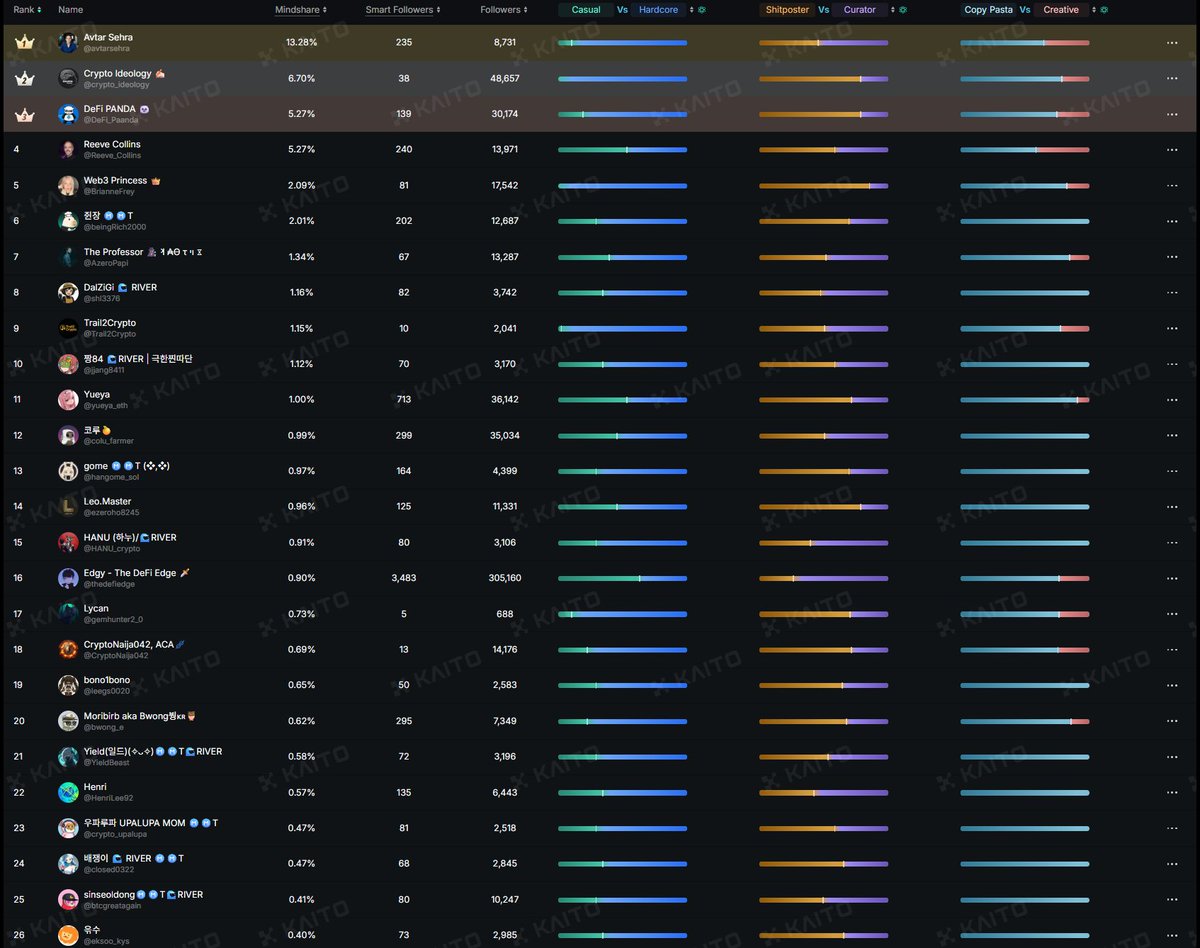This screenshot has width=1200, height=948.
Task: Click the 48,657 followers value
Action: [x=505, y=78]
